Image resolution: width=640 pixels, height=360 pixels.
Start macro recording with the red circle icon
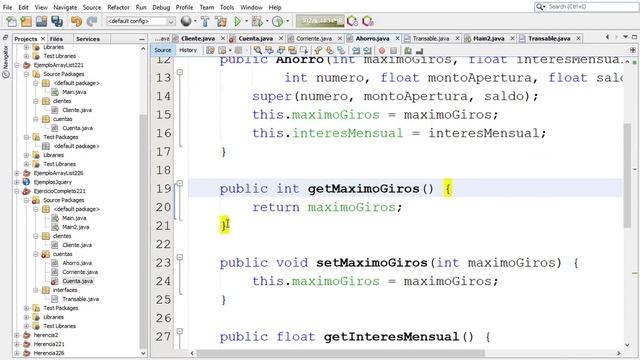click(382, 51)
